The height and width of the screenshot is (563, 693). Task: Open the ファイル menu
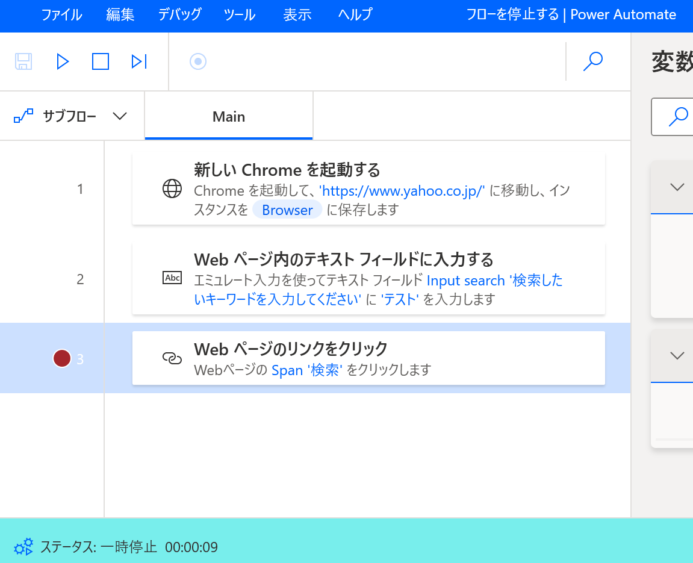point(61,15)
